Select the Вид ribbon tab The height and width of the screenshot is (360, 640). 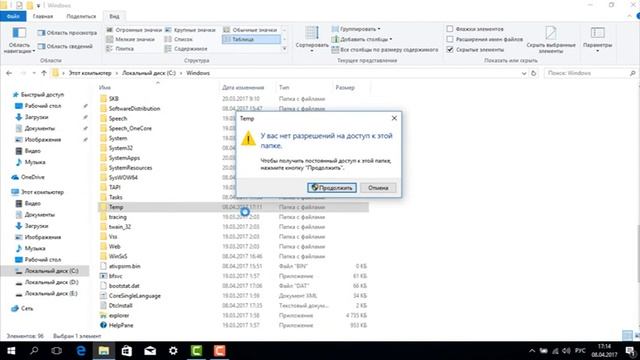[114, 16]
